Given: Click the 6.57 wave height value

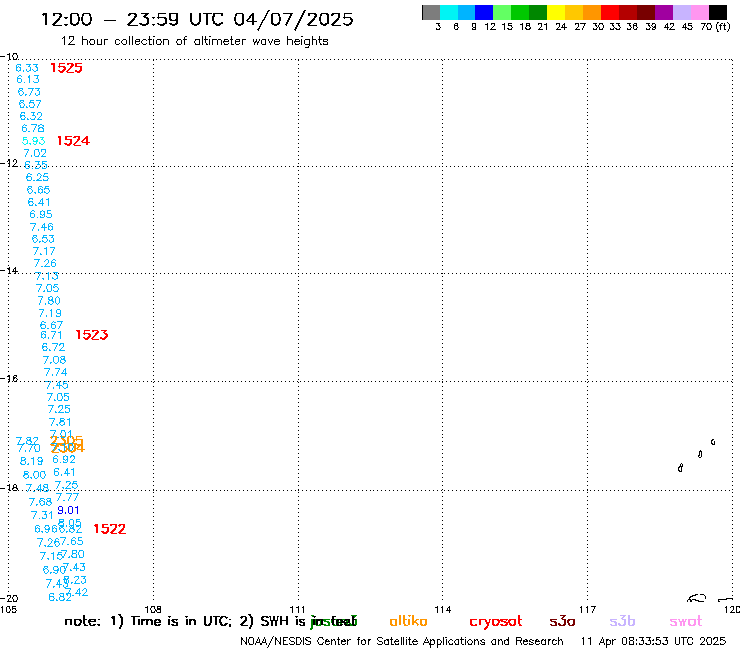Looking at the screenshot, I should [30, 104].
